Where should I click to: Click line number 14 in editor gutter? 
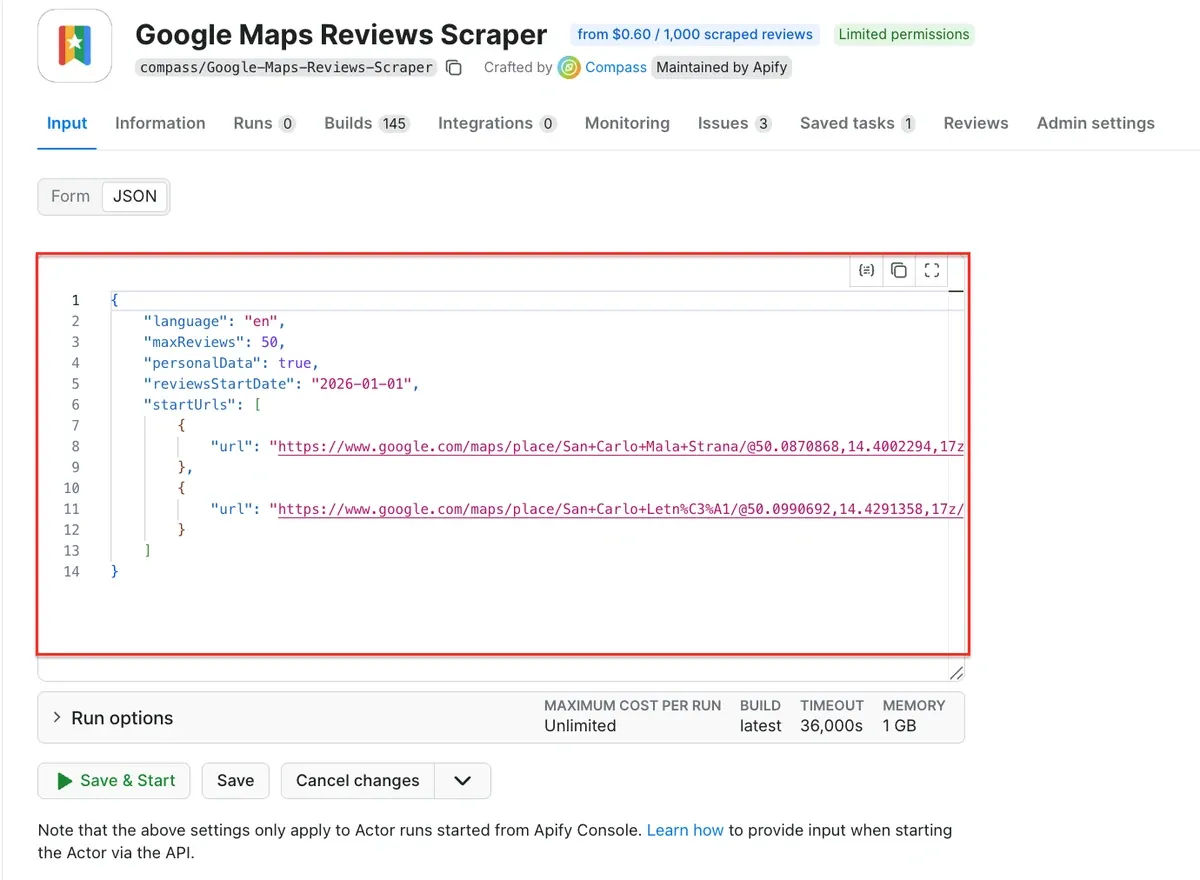(71, 572)
